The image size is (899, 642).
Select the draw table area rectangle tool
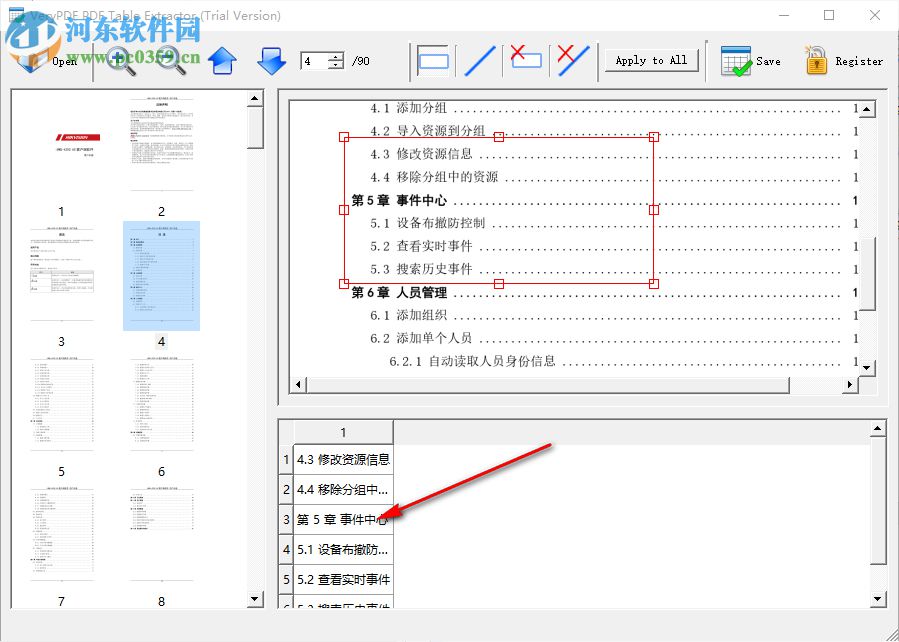click(432, 60)
